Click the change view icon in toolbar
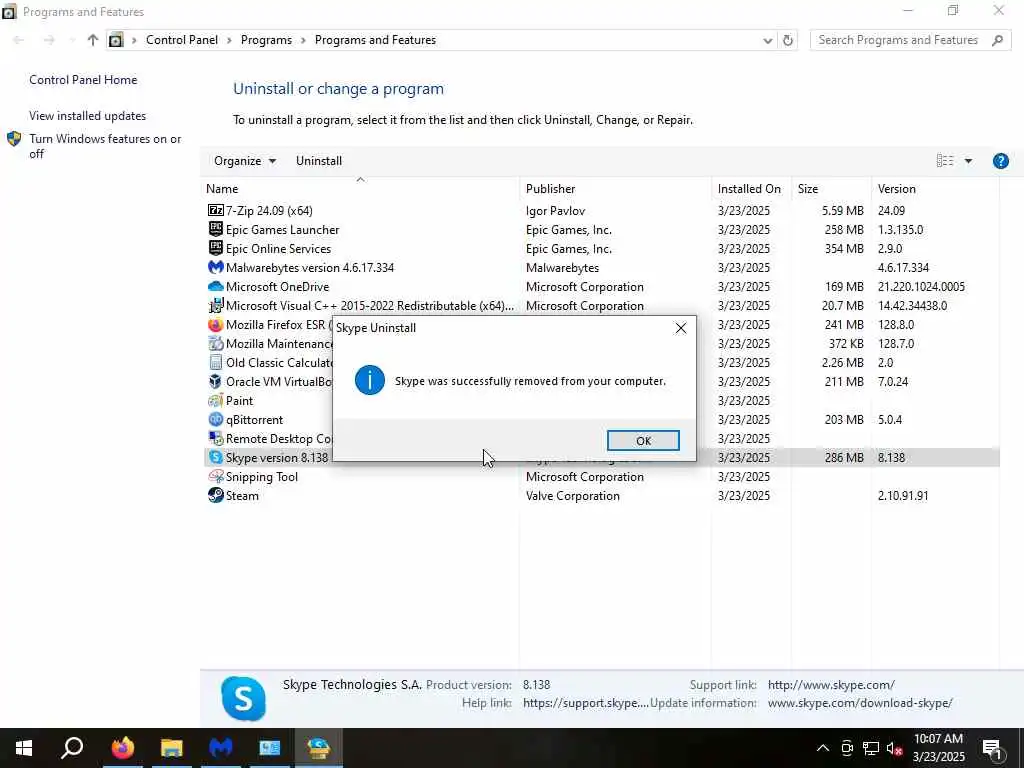The width and height of the screenshot is (1024, 768). point(944,161)
